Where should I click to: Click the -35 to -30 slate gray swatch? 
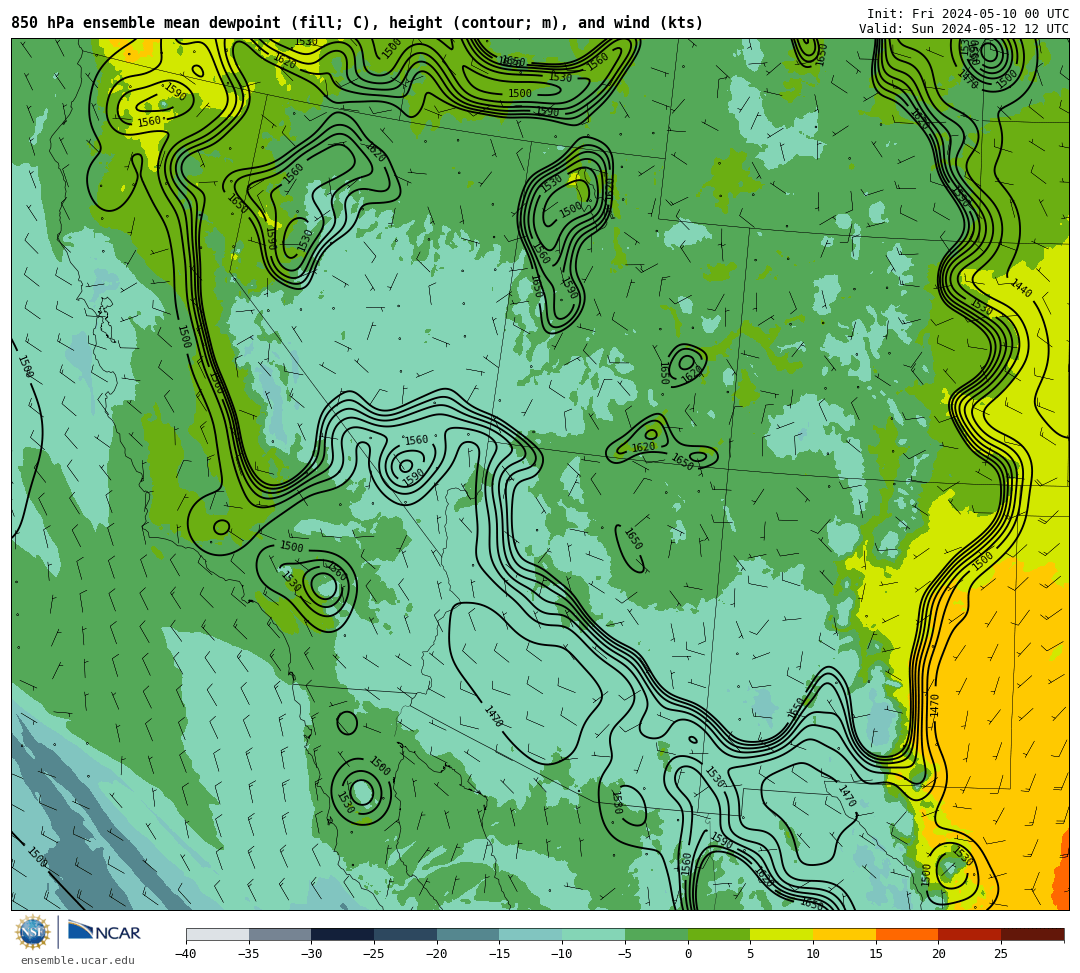280,934
